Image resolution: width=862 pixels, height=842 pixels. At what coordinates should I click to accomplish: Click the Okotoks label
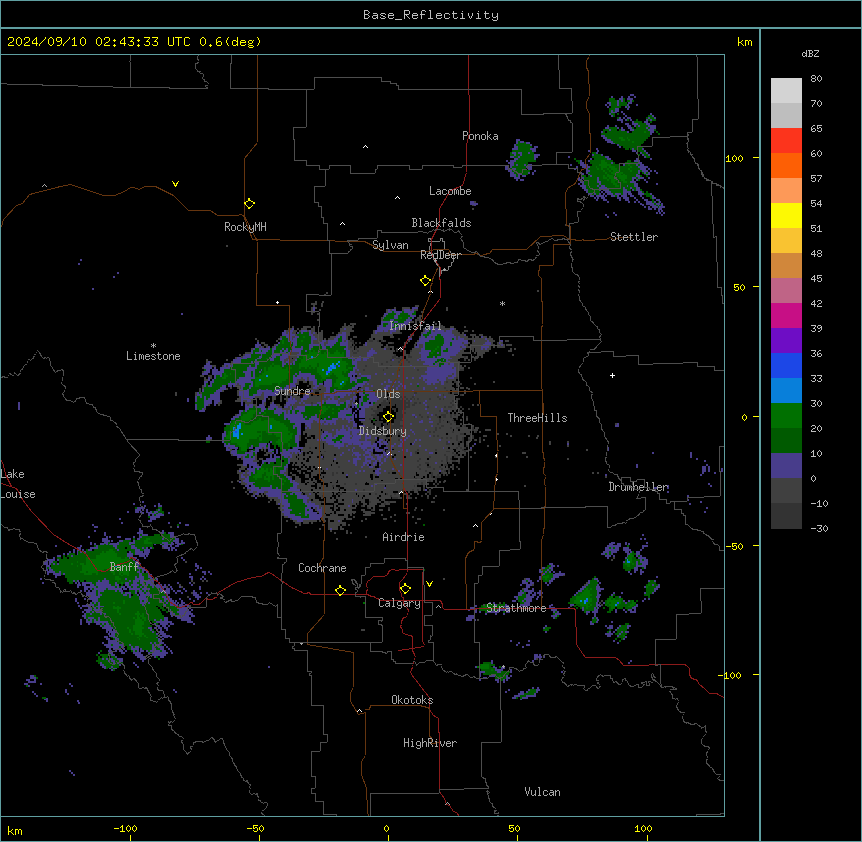[412, 700]
